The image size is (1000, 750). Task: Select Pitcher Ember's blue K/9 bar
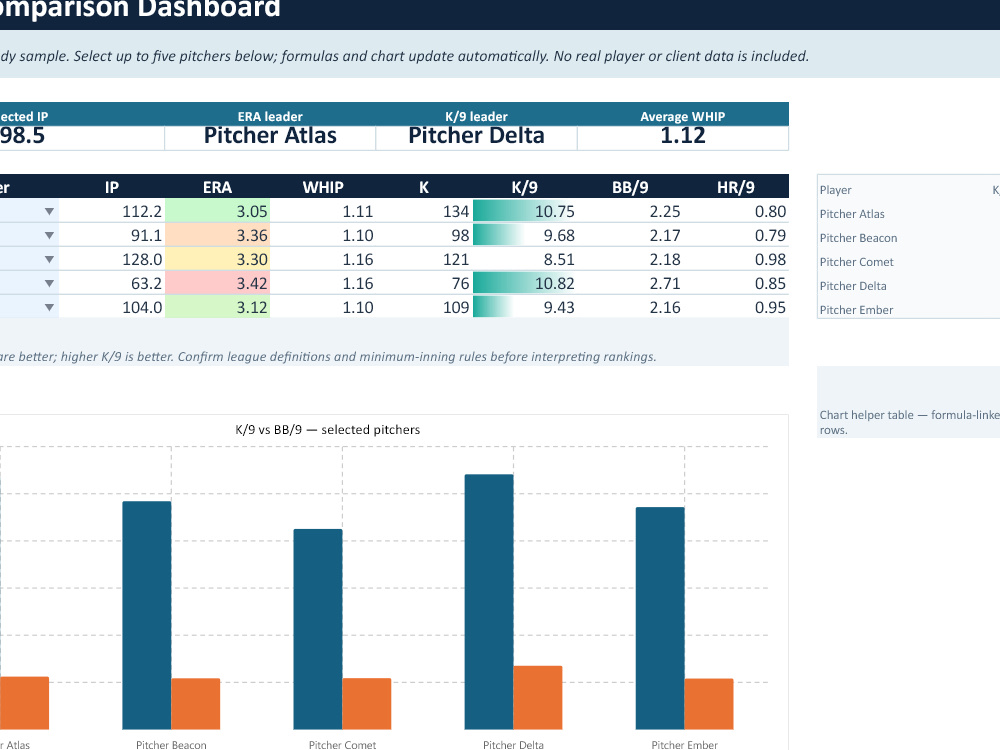coord(660,618)
